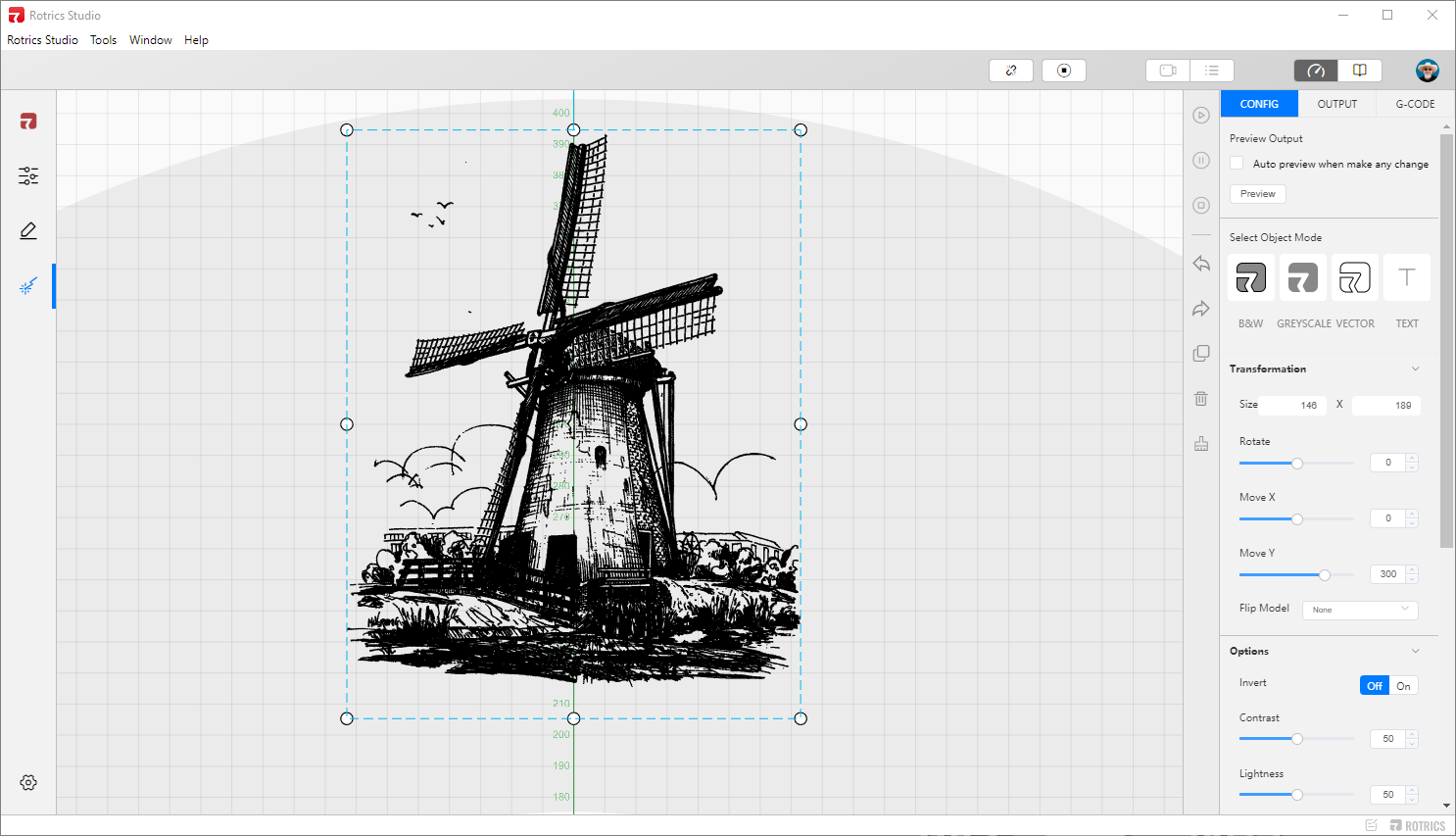The width and height of the screenshot is (1456, 836).
Task: Clear the canvas with the brush icon
Action: (x=1201, y=444)
